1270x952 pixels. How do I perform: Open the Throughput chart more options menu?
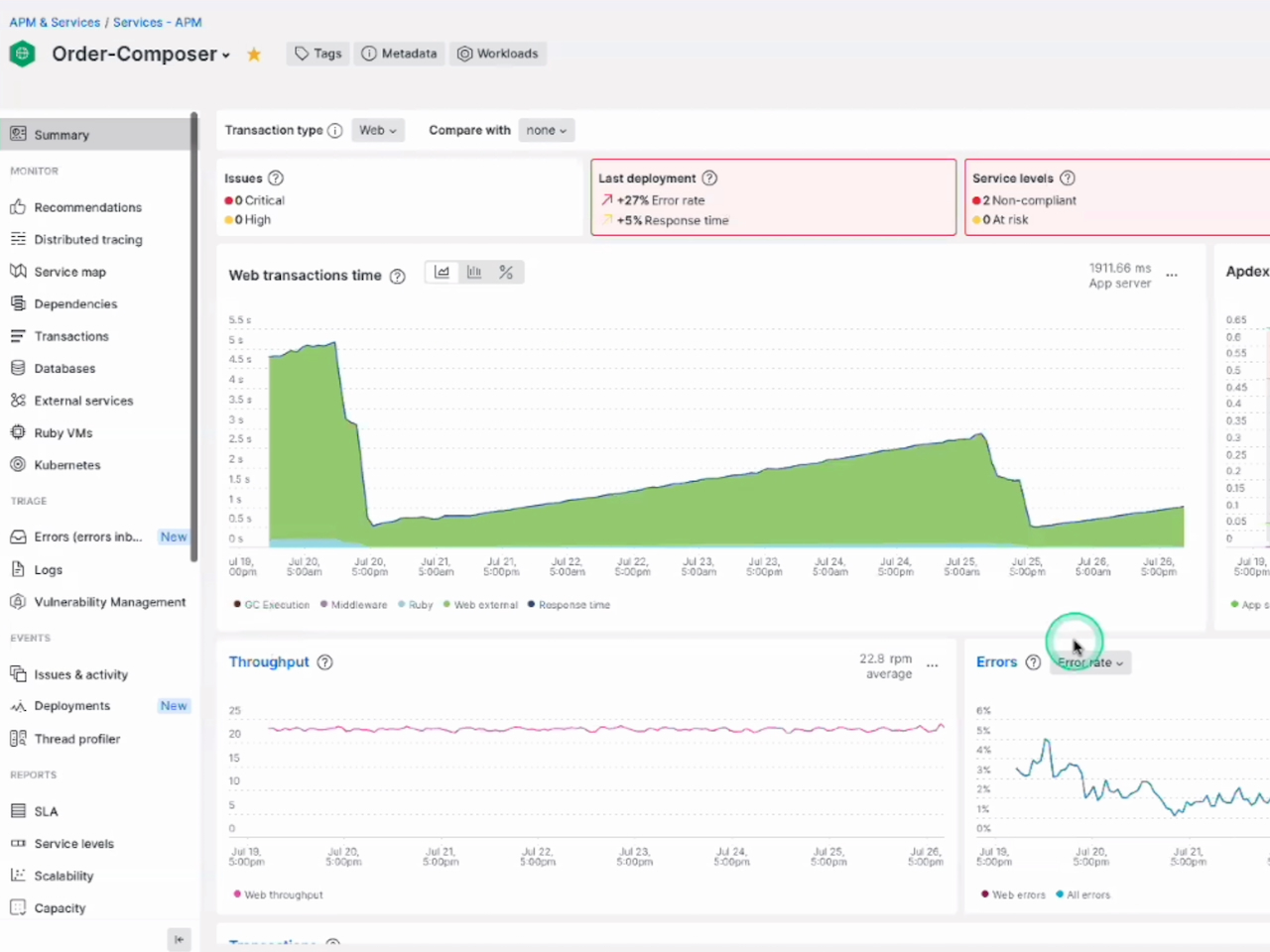(x=933, y=665)
